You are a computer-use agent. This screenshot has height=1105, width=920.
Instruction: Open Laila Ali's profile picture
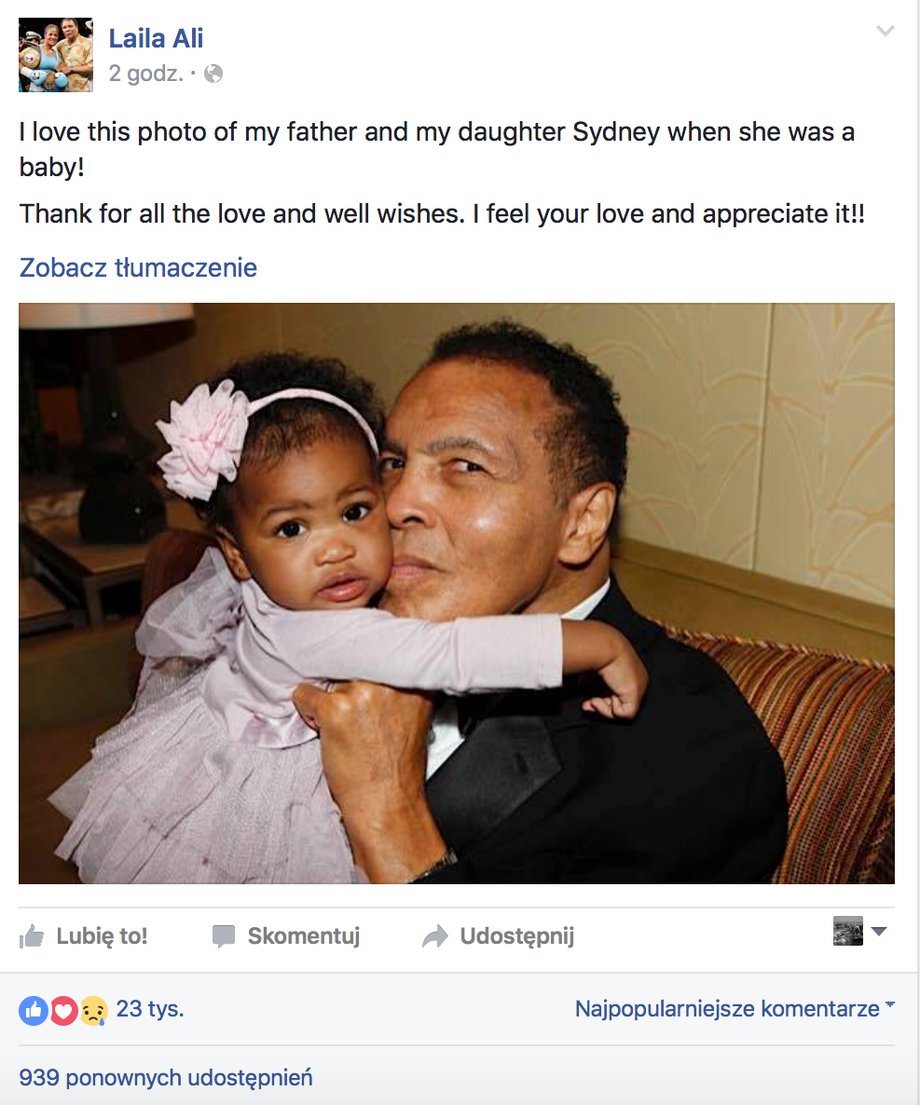pyautogui.click(x=56, y=55)
